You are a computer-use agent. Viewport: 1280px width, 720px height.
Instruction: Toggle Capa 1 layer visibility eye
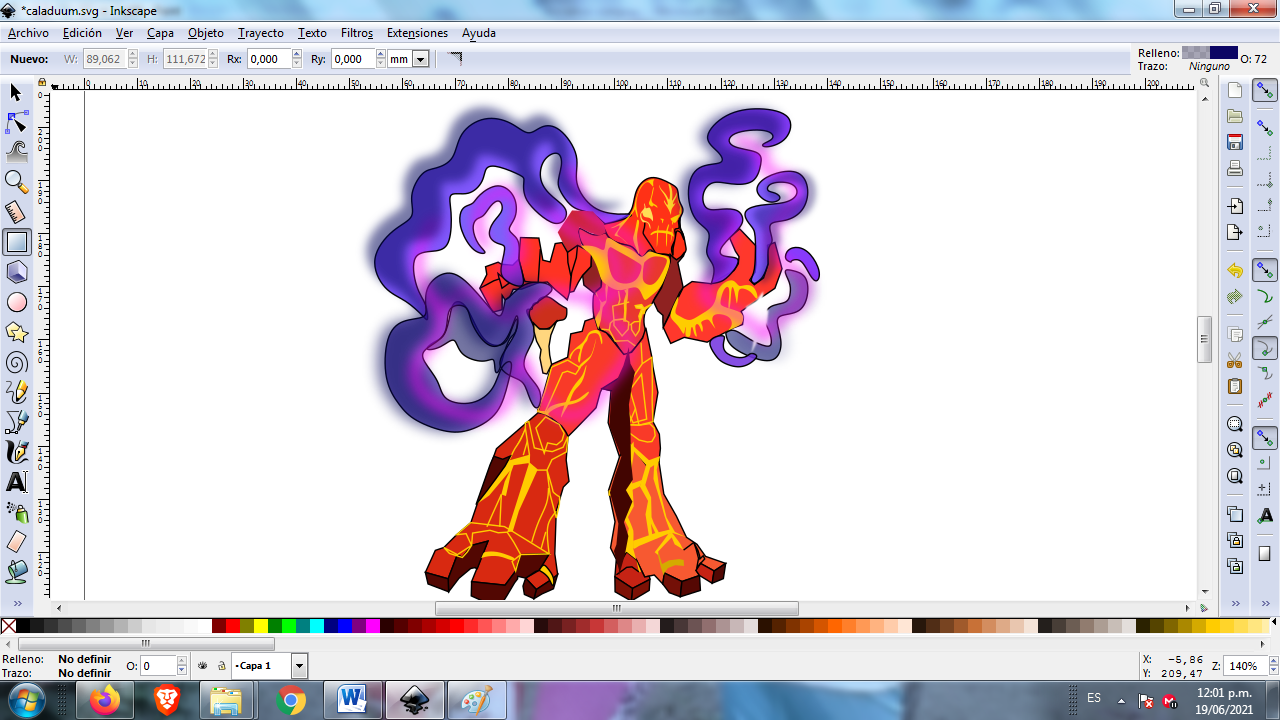point(203,666)
